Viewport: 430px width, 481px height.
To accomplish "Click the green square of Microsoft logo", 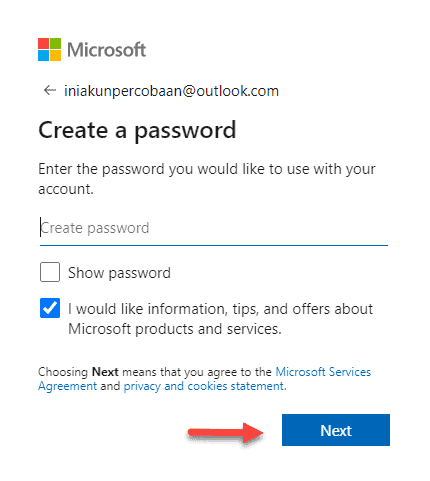I will point(55,44).
